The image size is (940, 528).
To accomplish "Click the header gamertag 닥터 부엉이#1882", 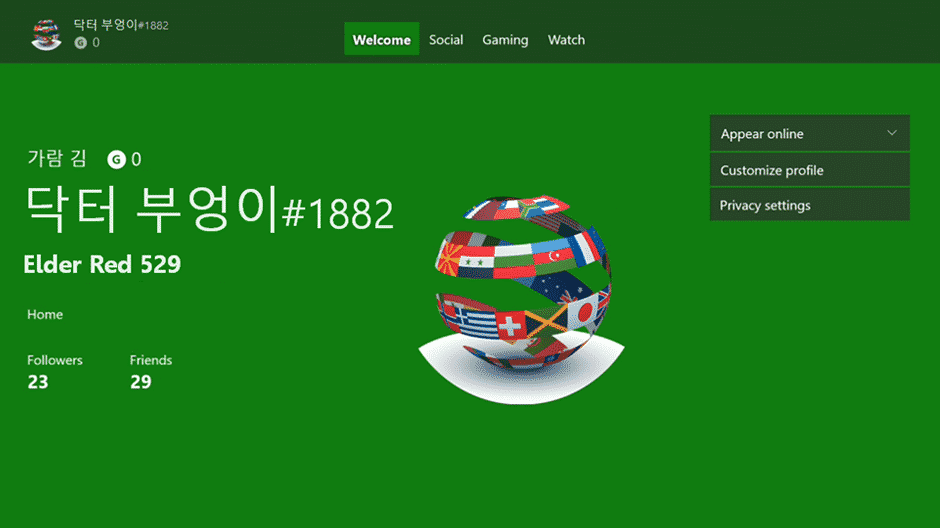I will point(120,25).
